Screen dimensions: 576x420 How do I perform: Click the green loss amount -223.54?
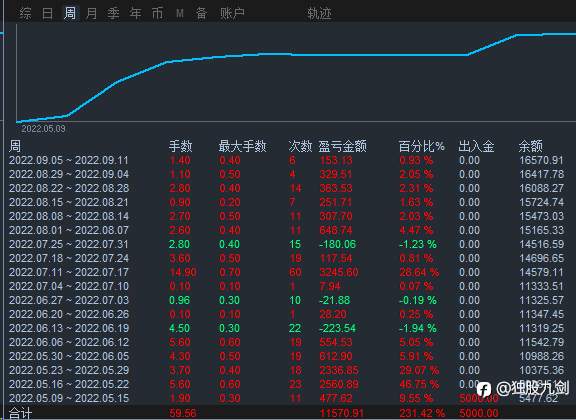coord(337,328)
